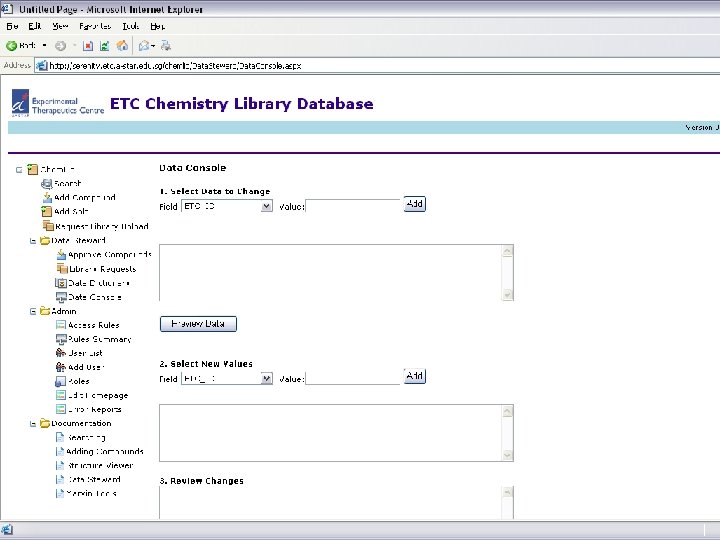Image resolution: width=720 pixels, height=540 pixels.
Task: Click the Mail toolbar icon
Action: (x=144, y=45)
